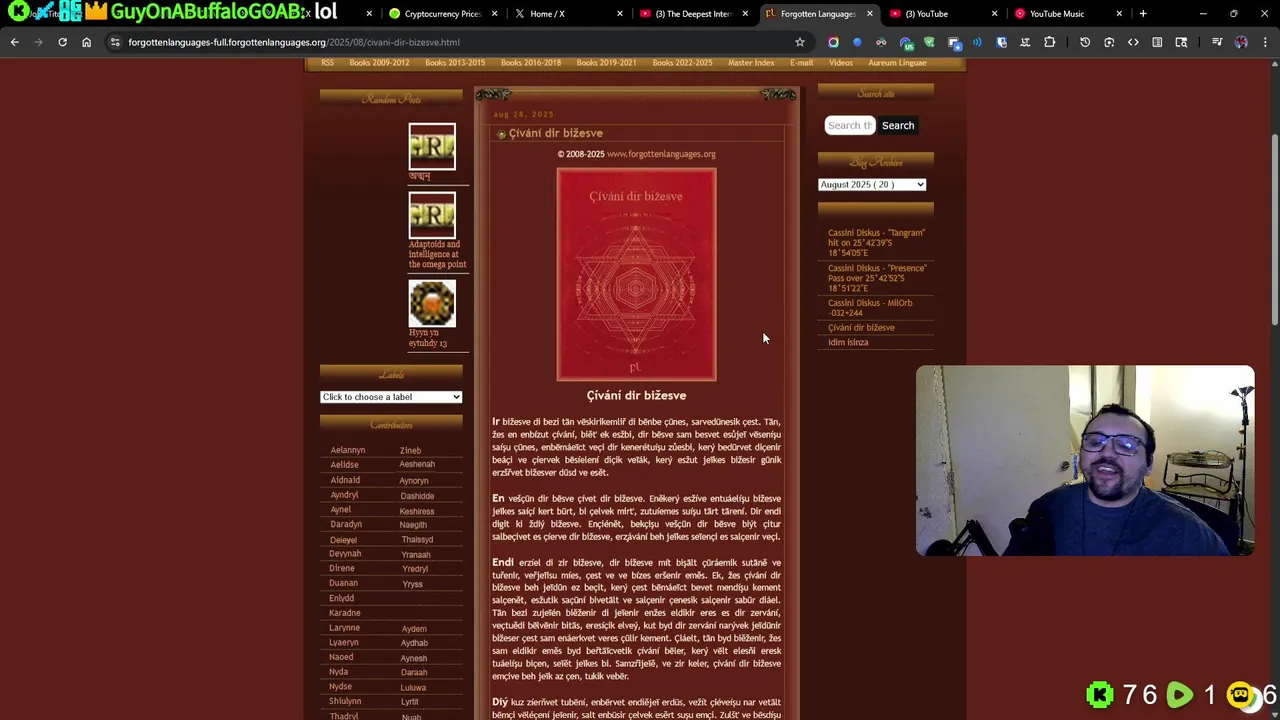
Task: Open Books 2009-2012 menu item
Action: point(379,62)
